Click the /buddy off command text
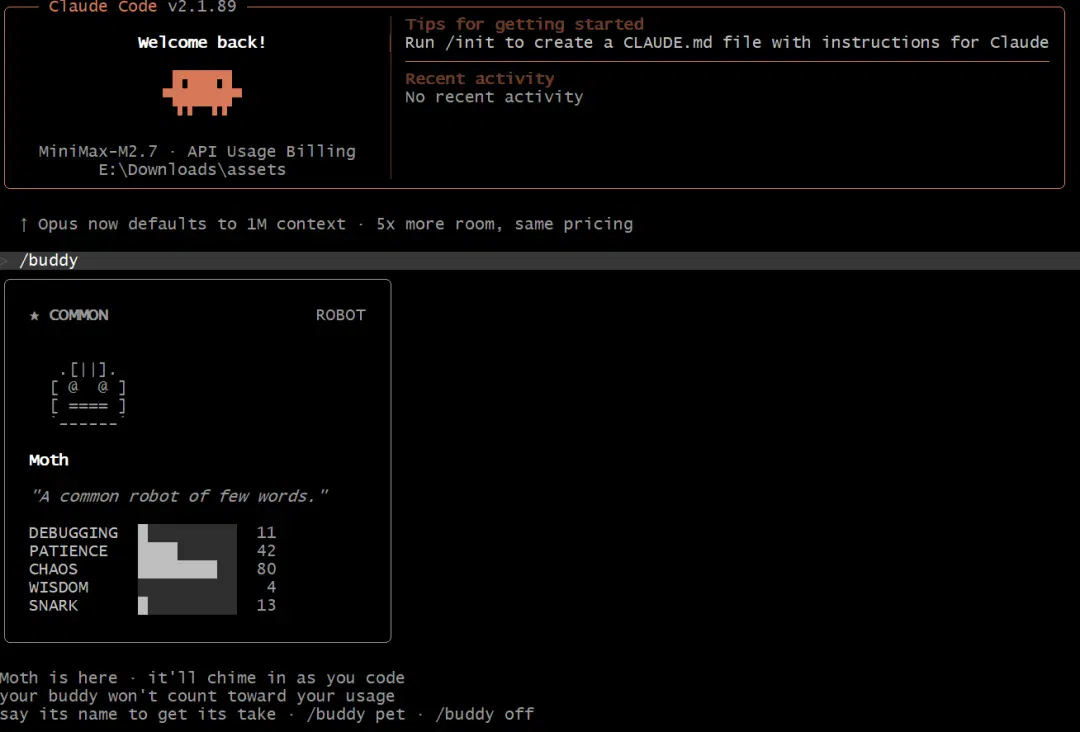Viewport: 1080px width, 732px height. coord(484,714)
